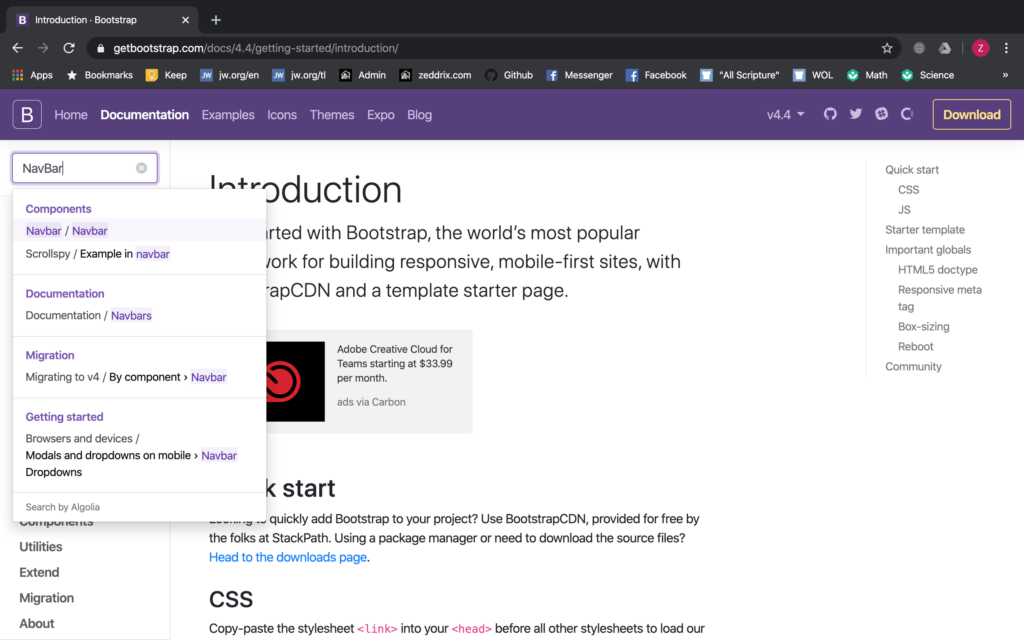The height and width of the screenshot is (640, 1024).
Task: Open the Github bookmark
Action: tap(509, 75)
